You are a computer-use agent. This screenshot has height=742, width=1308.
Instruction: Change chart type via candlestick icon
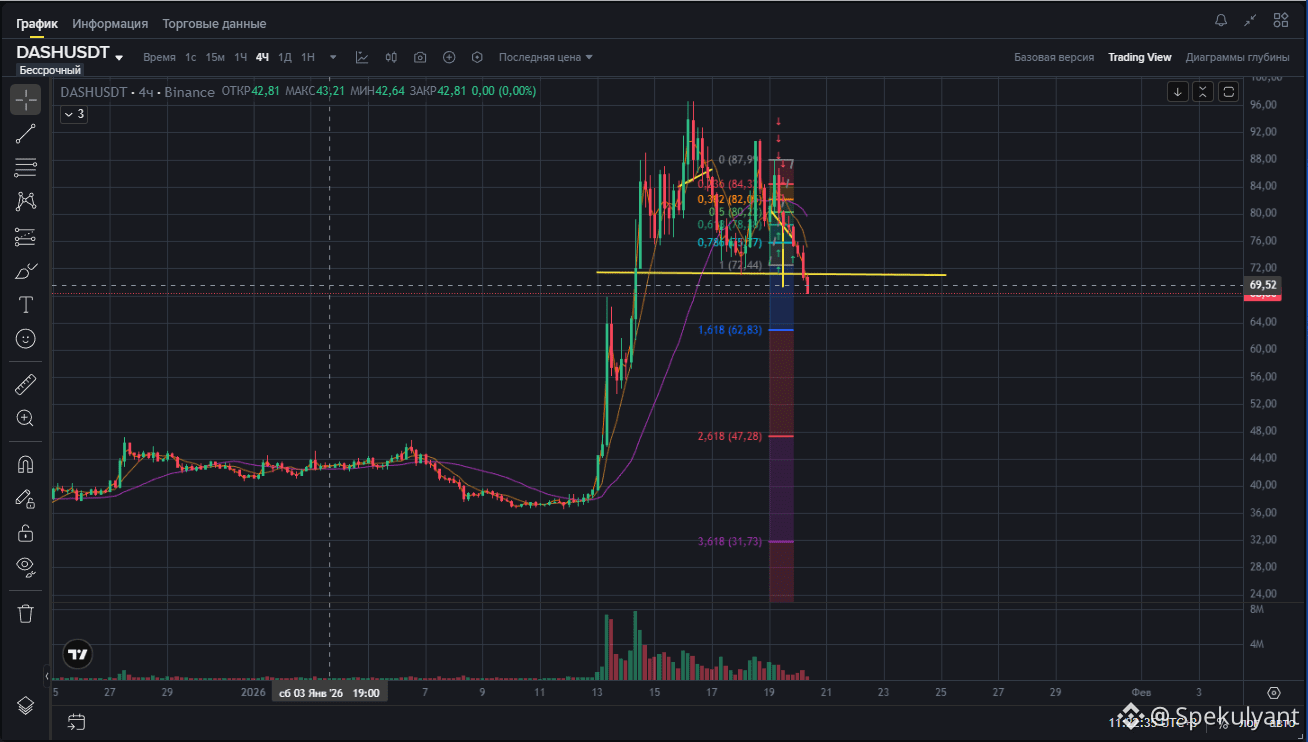point(391,57)
